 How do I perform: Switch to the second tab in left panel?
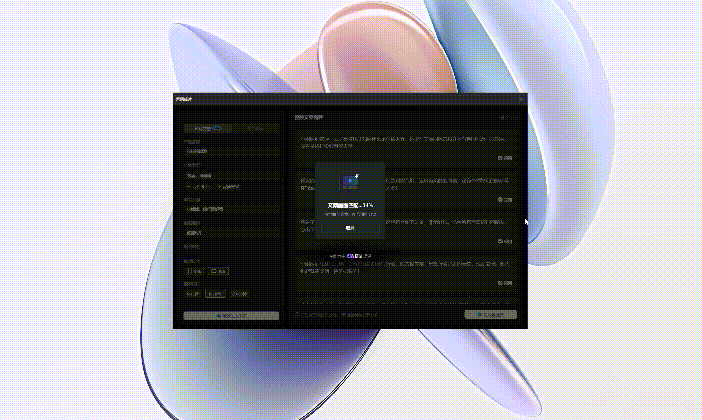click(x=255, y=129)
